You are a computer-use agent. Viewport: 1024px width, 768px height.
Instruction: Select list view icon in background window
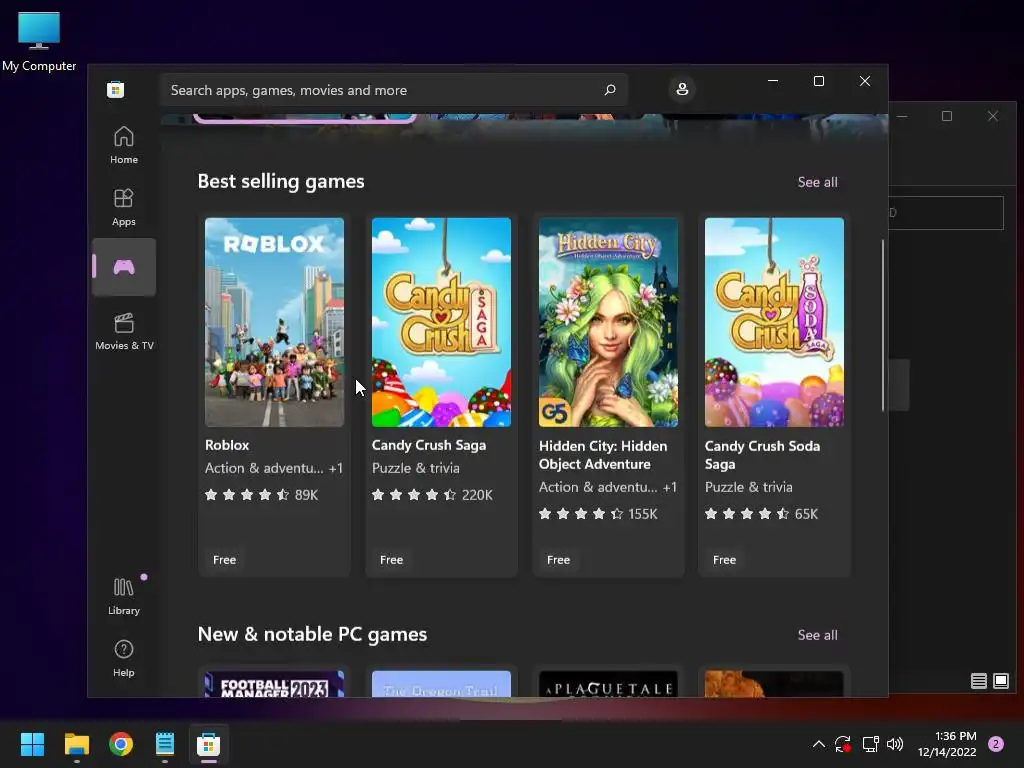point(978,681)
